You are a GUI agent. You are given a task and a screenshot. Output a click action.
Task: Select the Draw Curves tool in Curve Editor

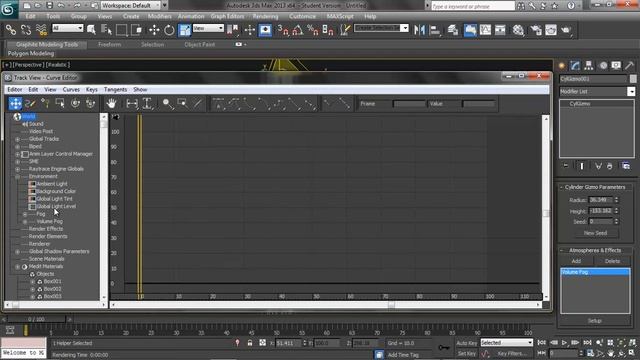point(30,104)
